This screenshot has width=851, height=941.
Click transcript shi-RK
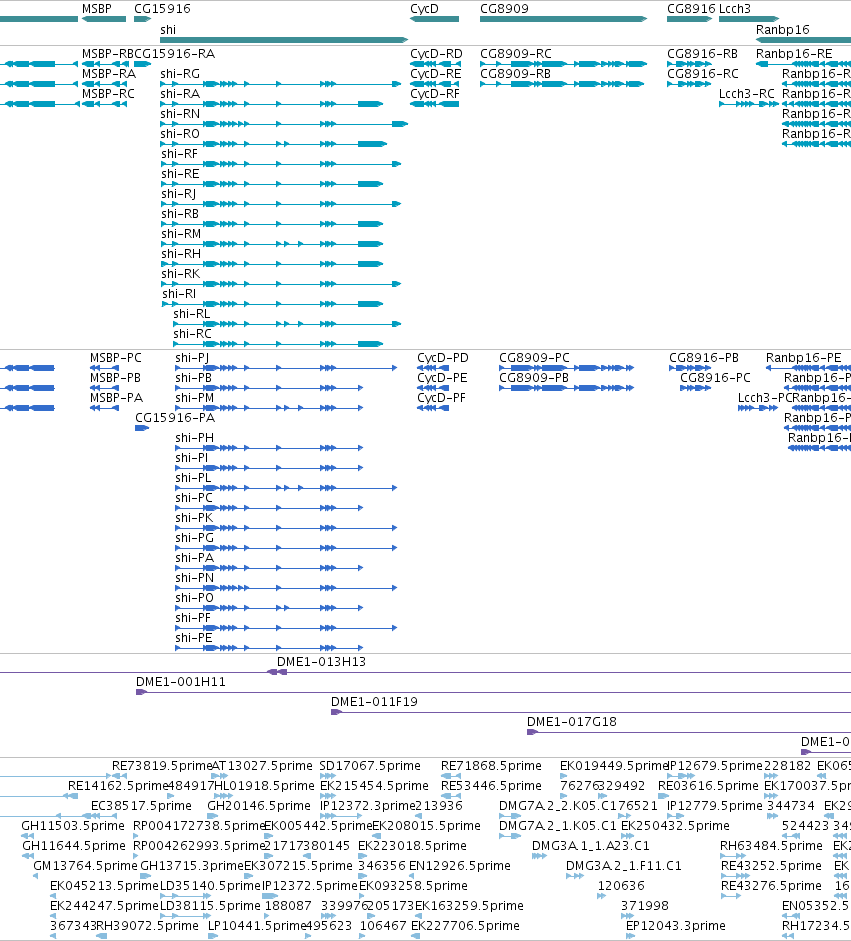(281, 284)
